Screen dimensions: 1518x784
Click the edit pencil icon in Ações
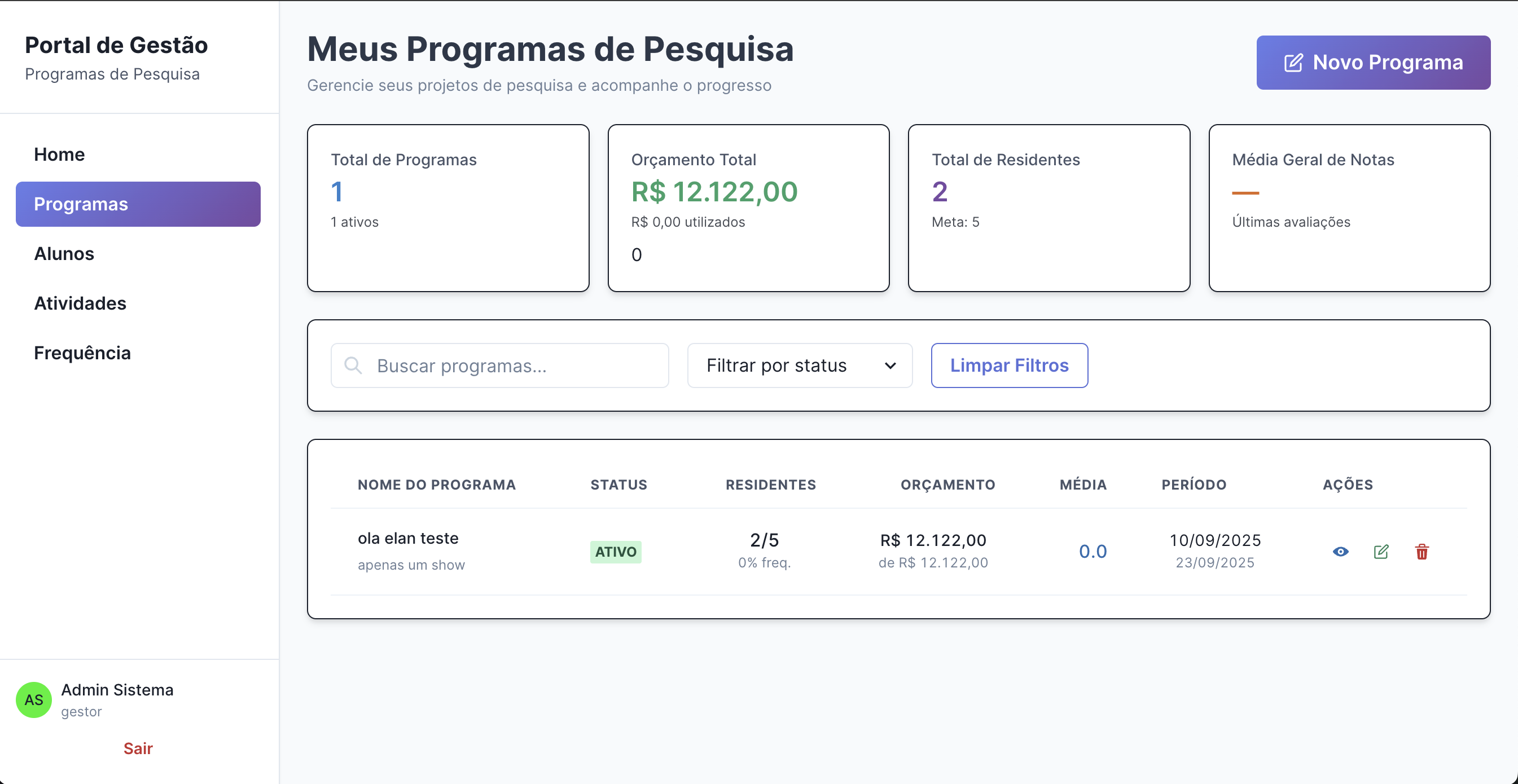coord(1381,551)
